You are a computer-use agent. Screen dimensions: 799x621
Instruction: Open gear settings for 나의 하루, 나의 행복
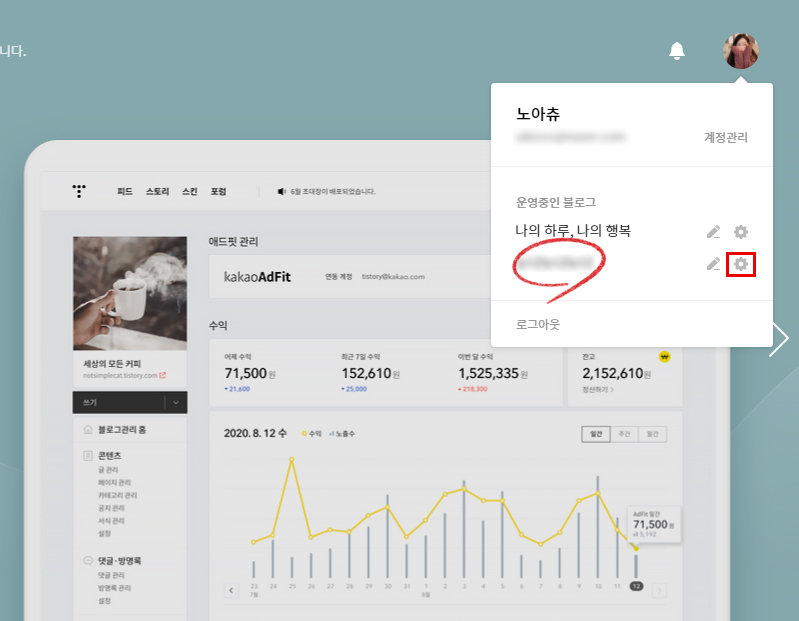click(741, 232)
